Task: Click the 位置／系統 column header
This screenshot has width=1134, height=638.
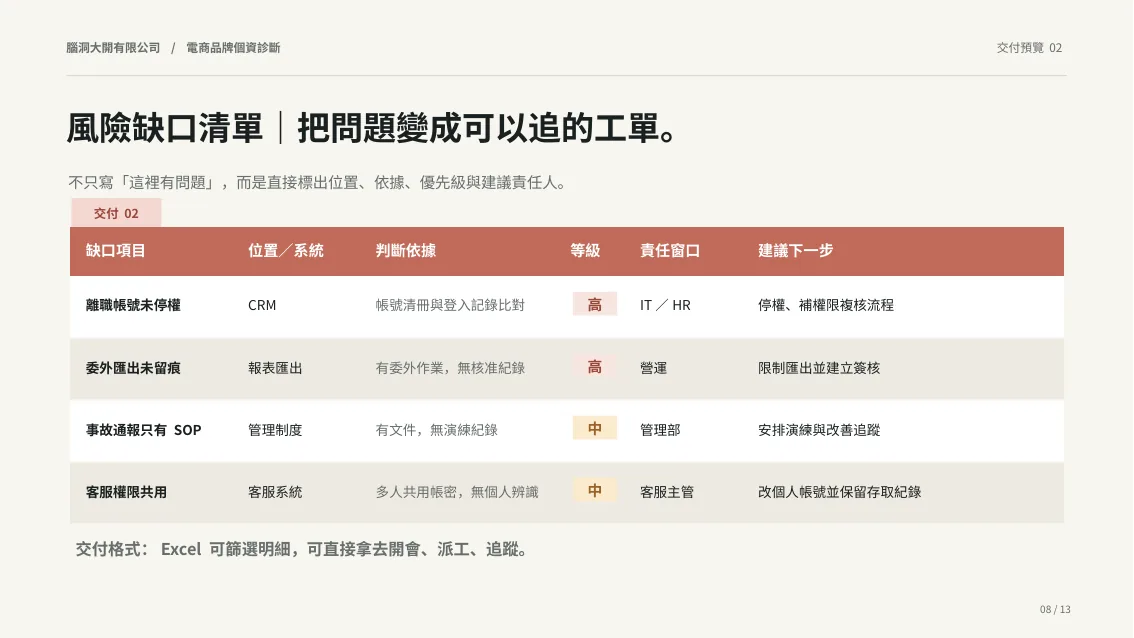Action: tap(286, 250)
